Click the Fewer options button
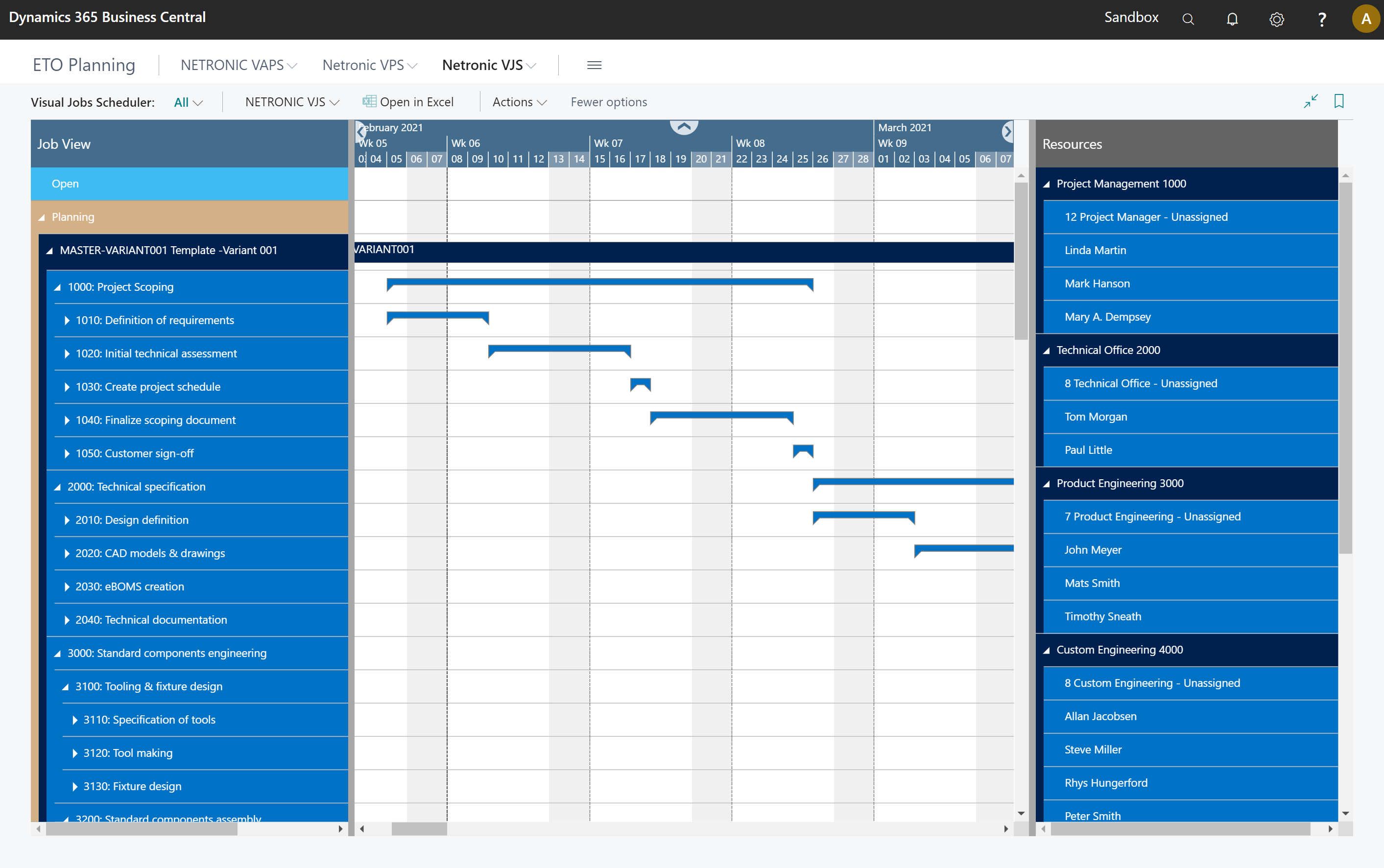The height and width of the screenshot is (868, 1384). [609, 101]
